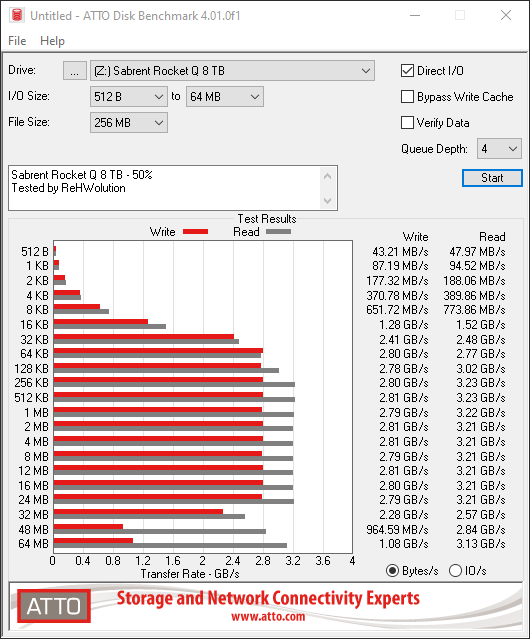Switch results to IO/s

[455, 571]
